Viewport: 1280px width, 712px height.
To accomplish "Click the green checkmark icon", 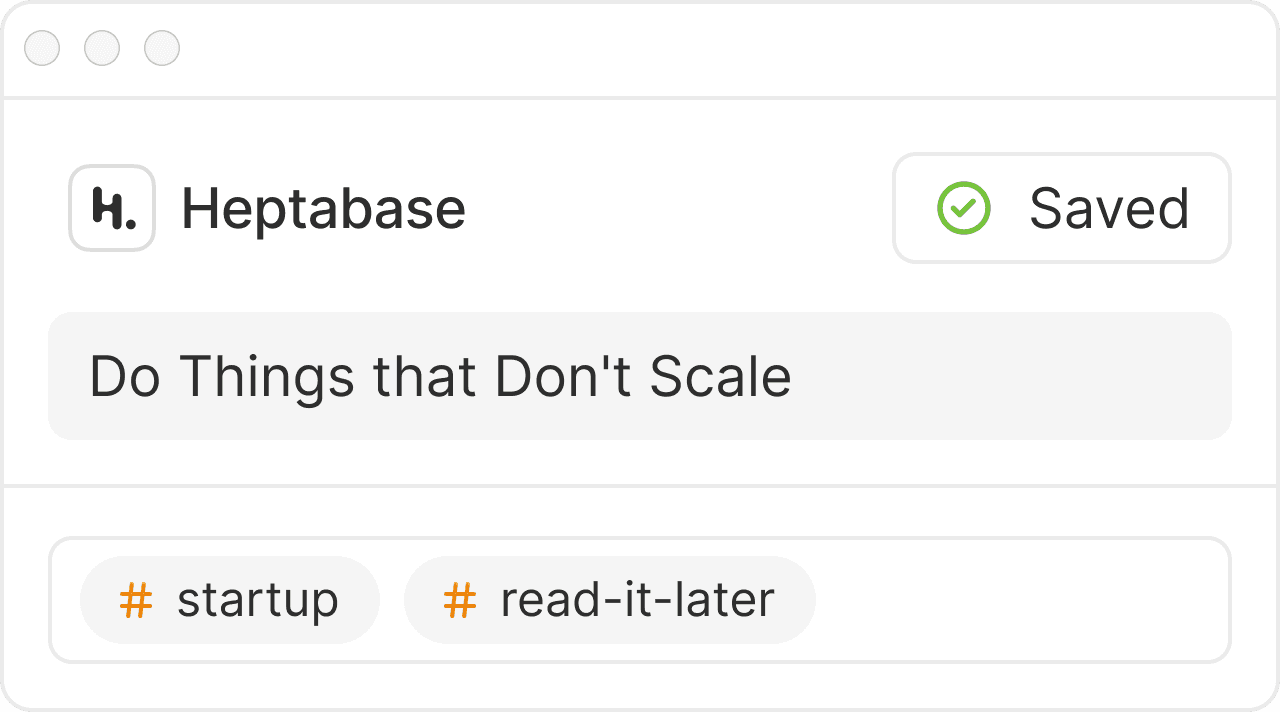I will (964, 208).
